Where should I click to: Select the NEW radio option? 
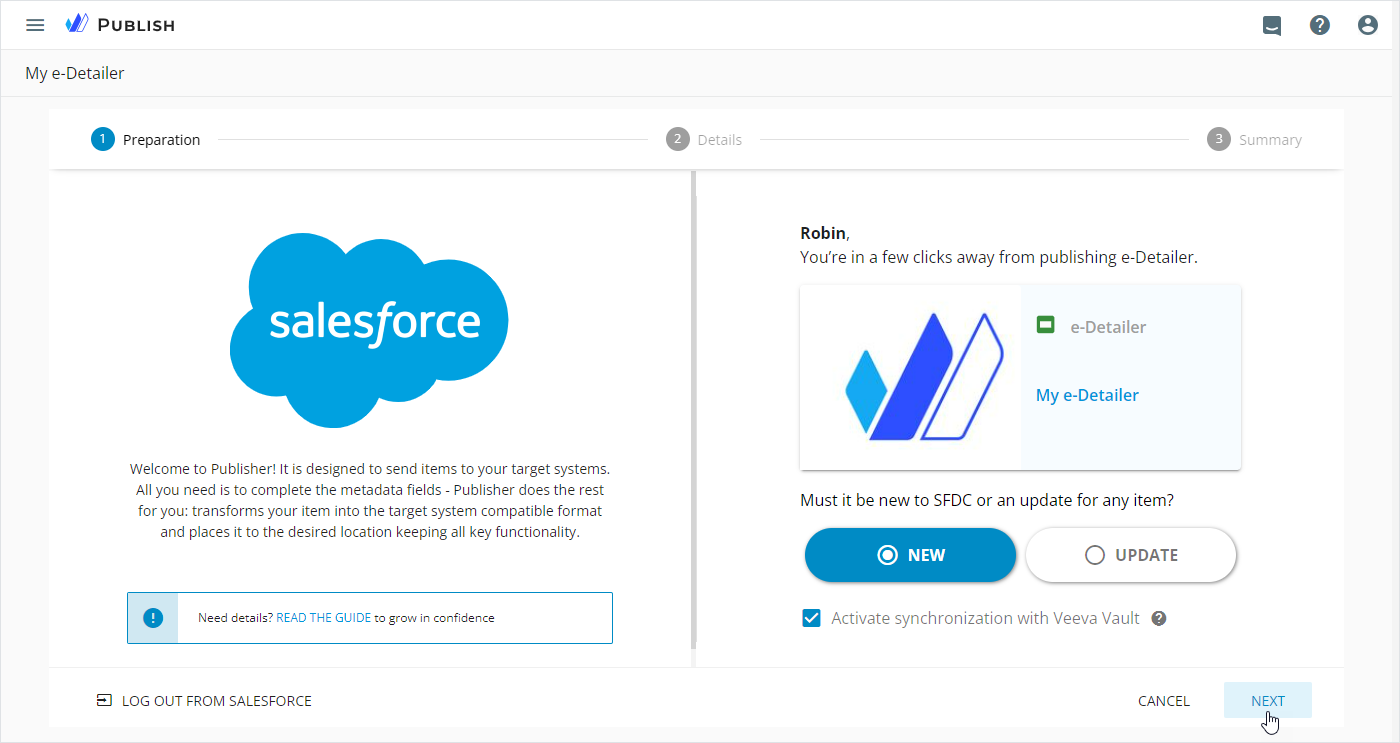910,555
